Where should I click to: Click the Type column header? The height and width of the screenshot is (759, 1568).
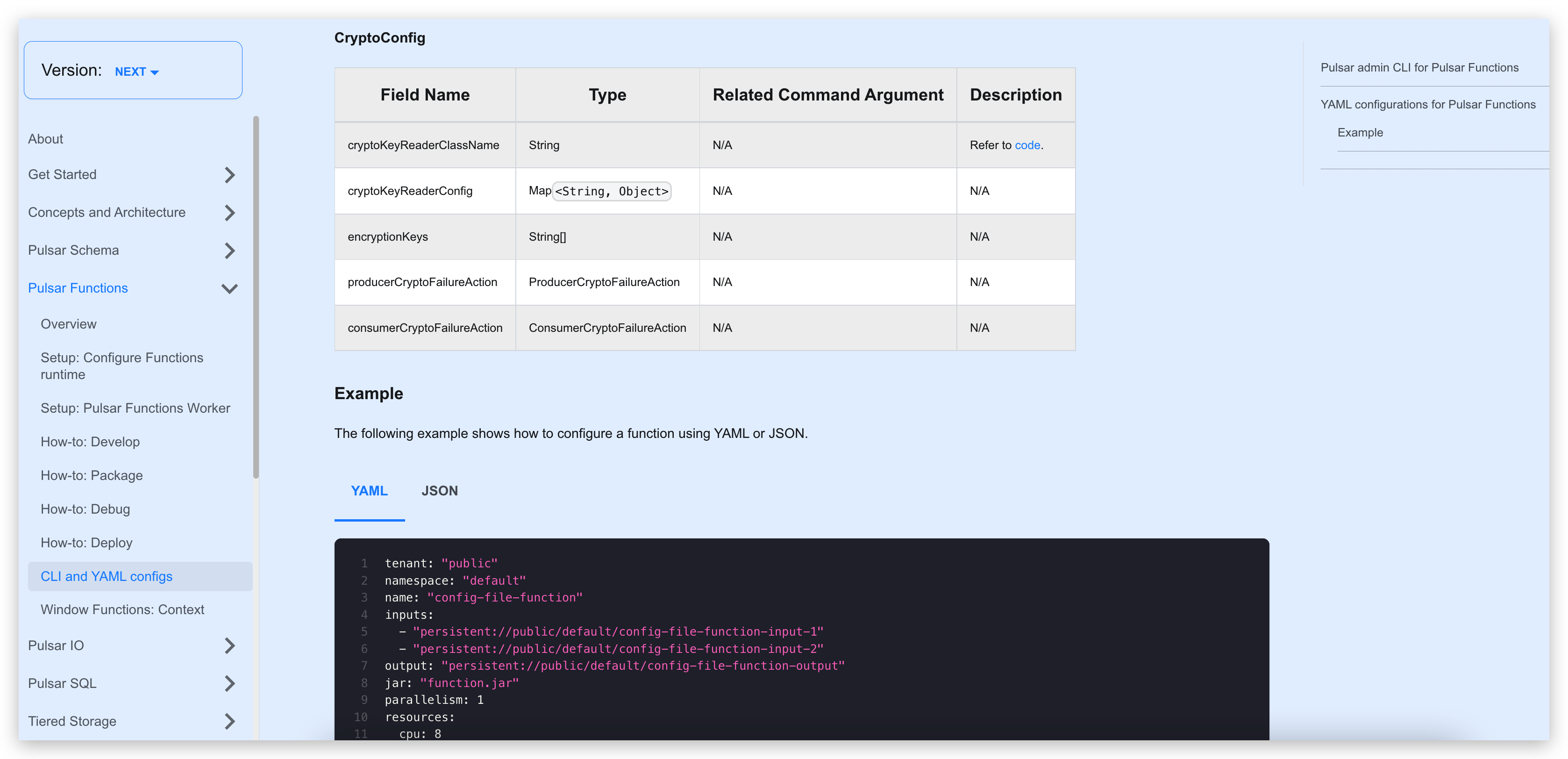pyautogui.click(x=607, y=95)
